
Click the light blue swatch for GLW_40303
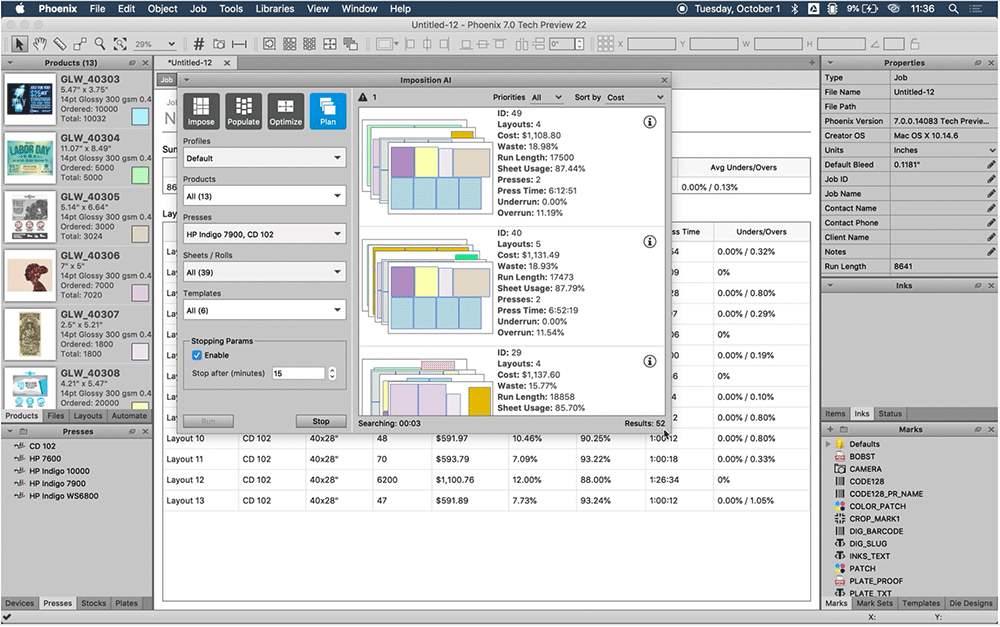(141, 117)
